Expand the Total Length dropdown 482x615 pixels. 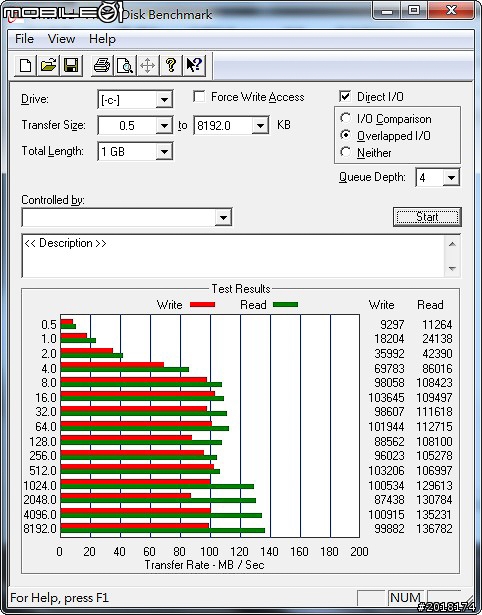(x=164, y=151)
